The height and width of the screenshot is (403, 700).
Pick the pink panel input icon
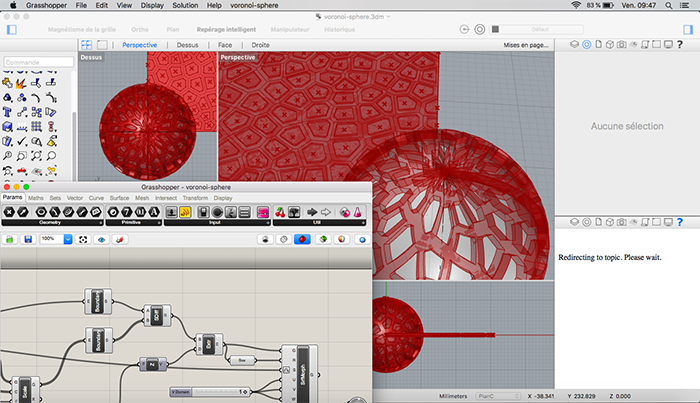pyautogui.click(x=263, y=212)
